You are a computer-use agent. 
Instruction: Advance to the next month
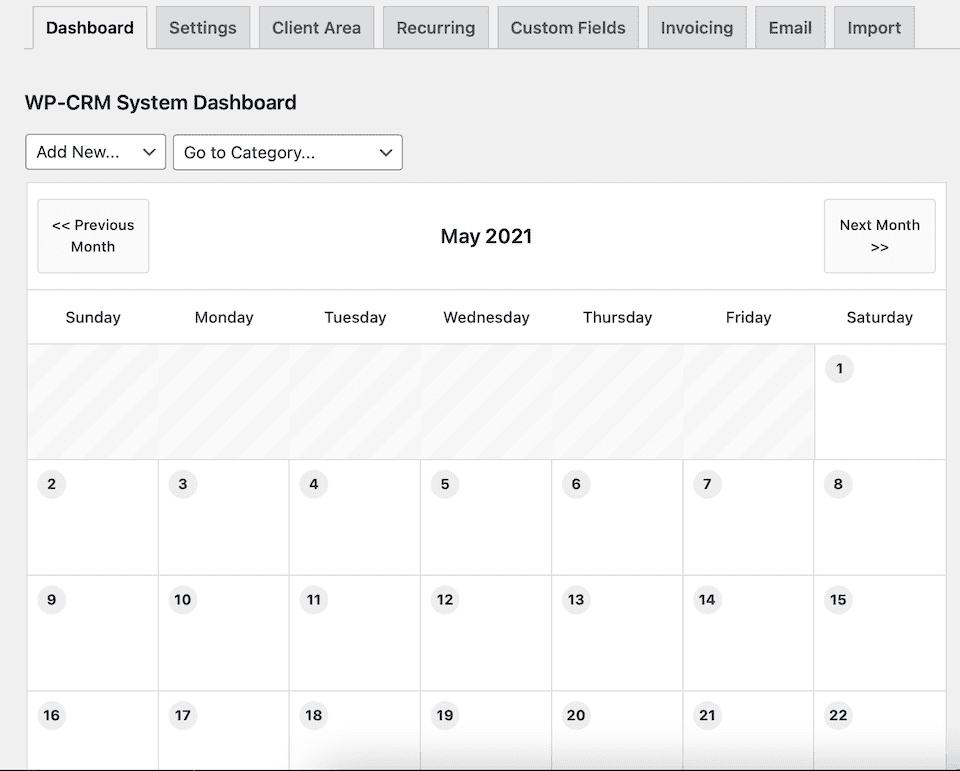[879, 236]
